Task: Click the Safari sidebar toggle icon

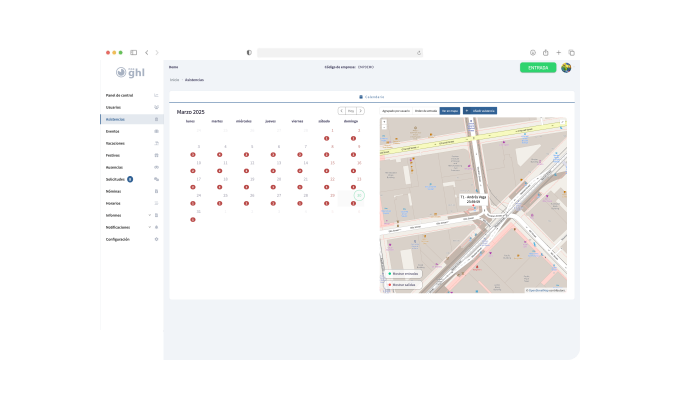Action: point(133,52)
